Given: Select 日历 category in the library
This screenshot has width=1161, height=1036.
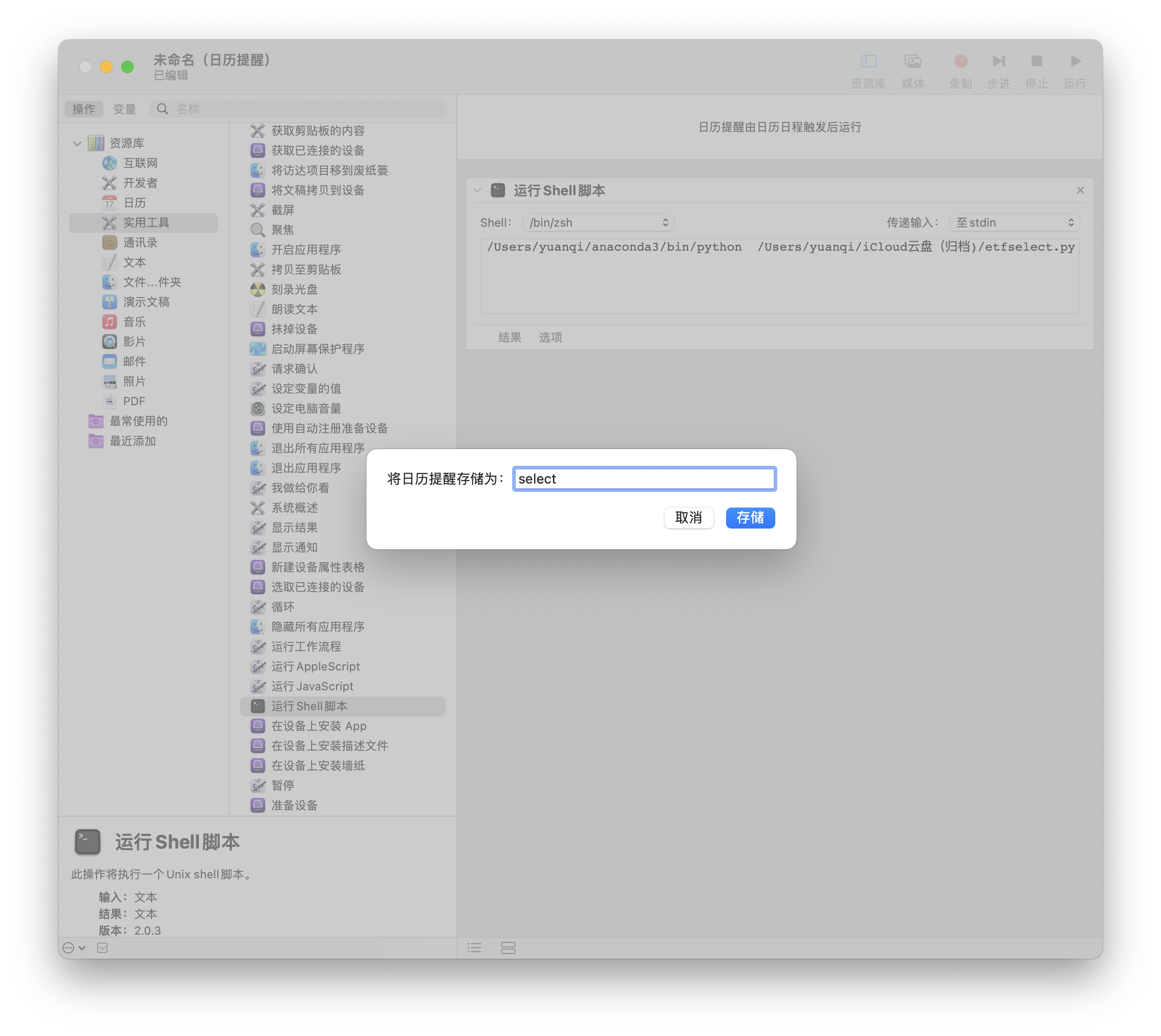Looking at the screenshot, I should click(134, 203).
